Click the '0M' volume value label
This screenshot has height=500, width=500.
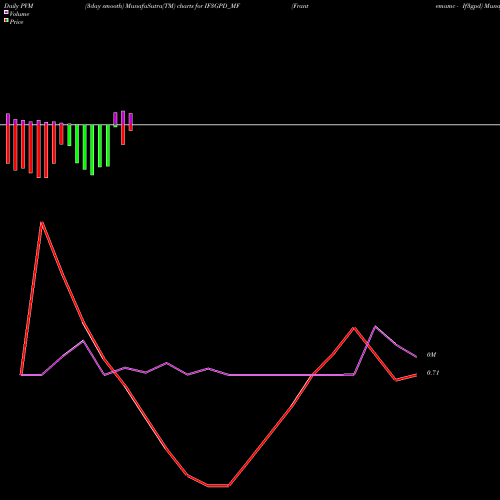click(x=431, y=355)
